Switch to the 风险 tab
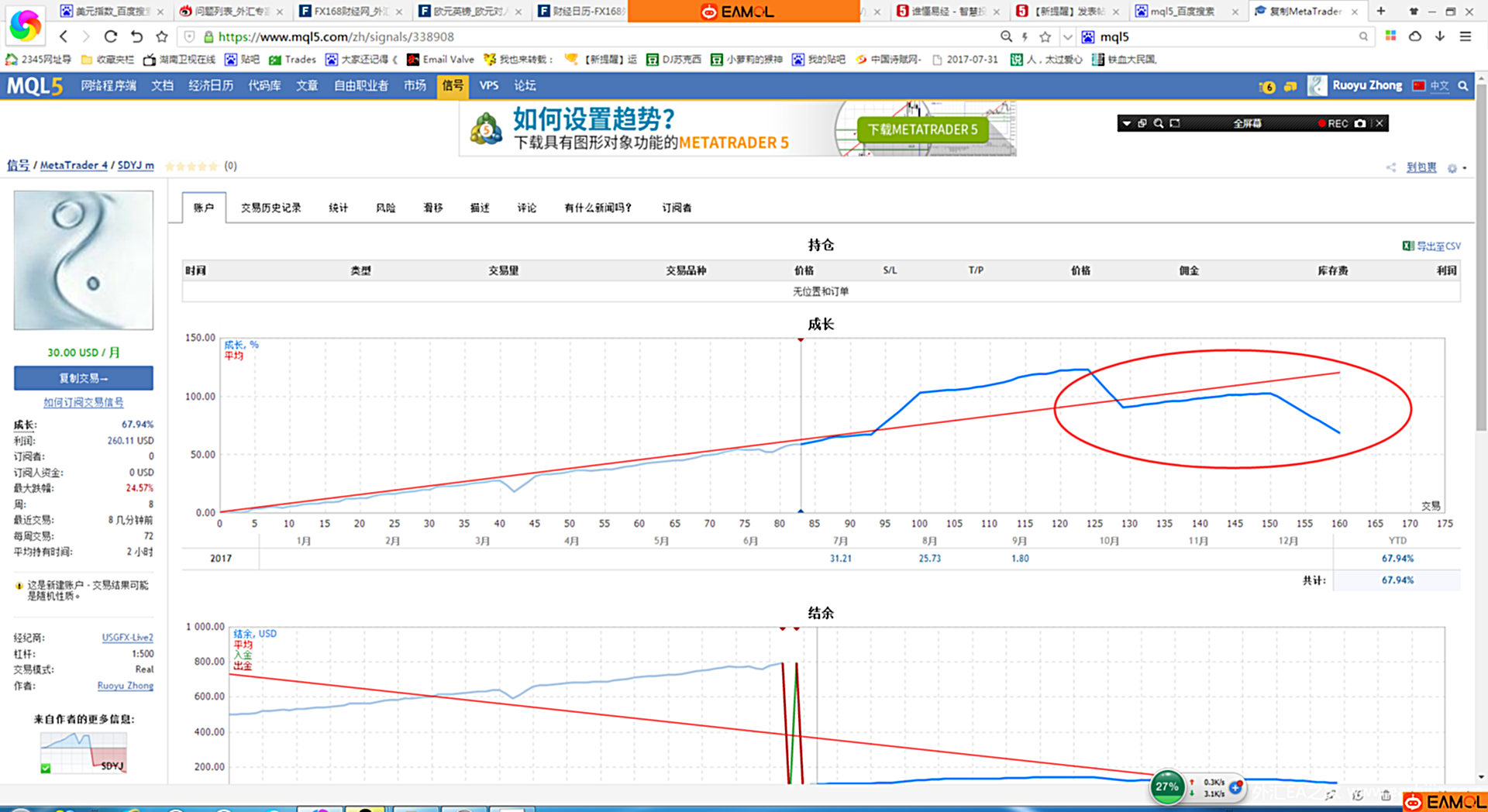 385,208
